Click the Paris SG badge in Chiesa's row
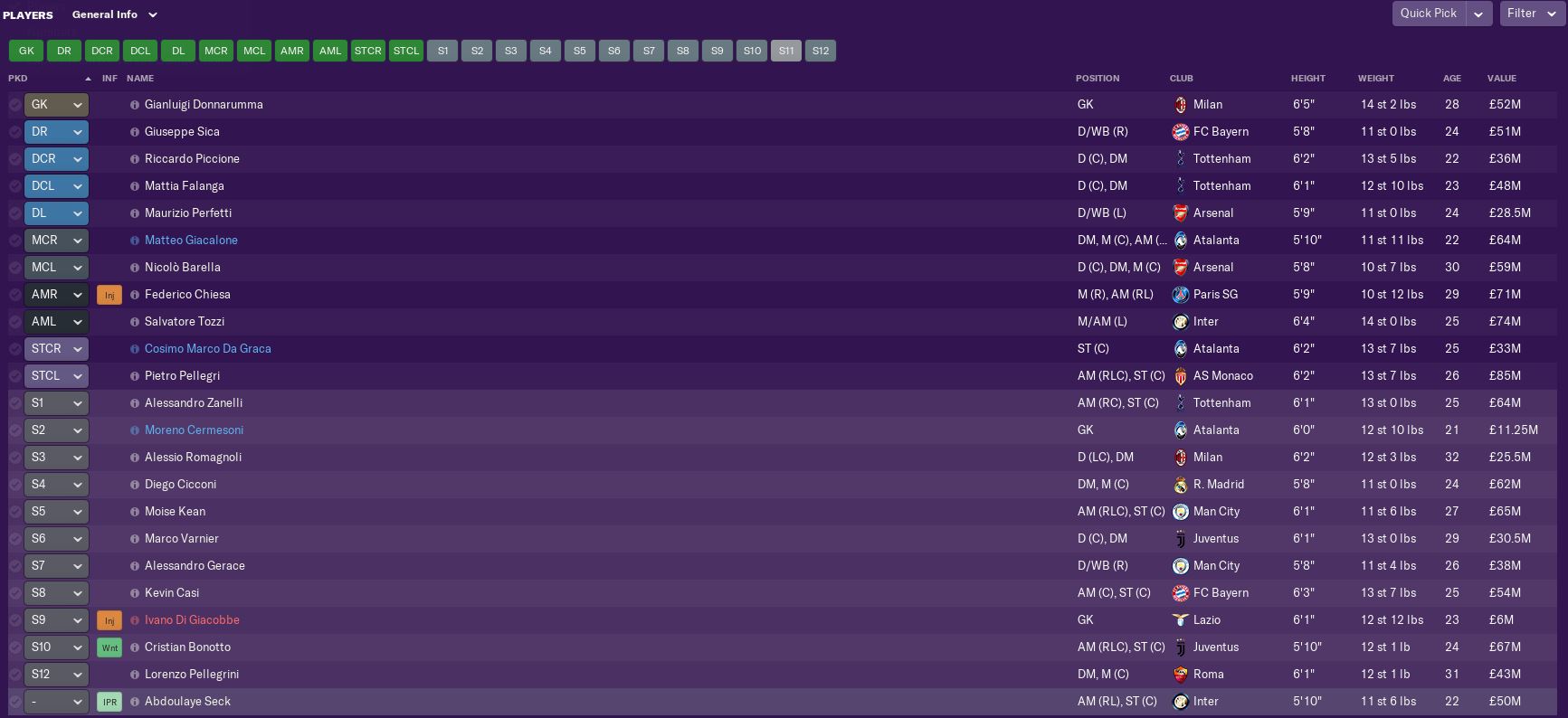 pyautogui.click(x=1180, y=295)
